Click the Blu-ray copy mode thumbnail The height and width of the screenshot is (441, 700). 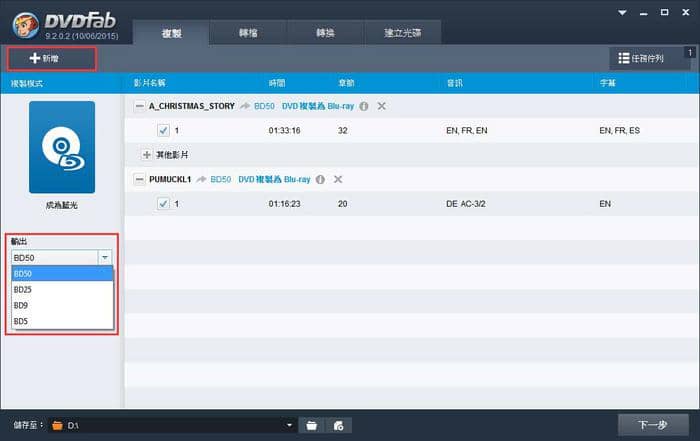(62, 147)
